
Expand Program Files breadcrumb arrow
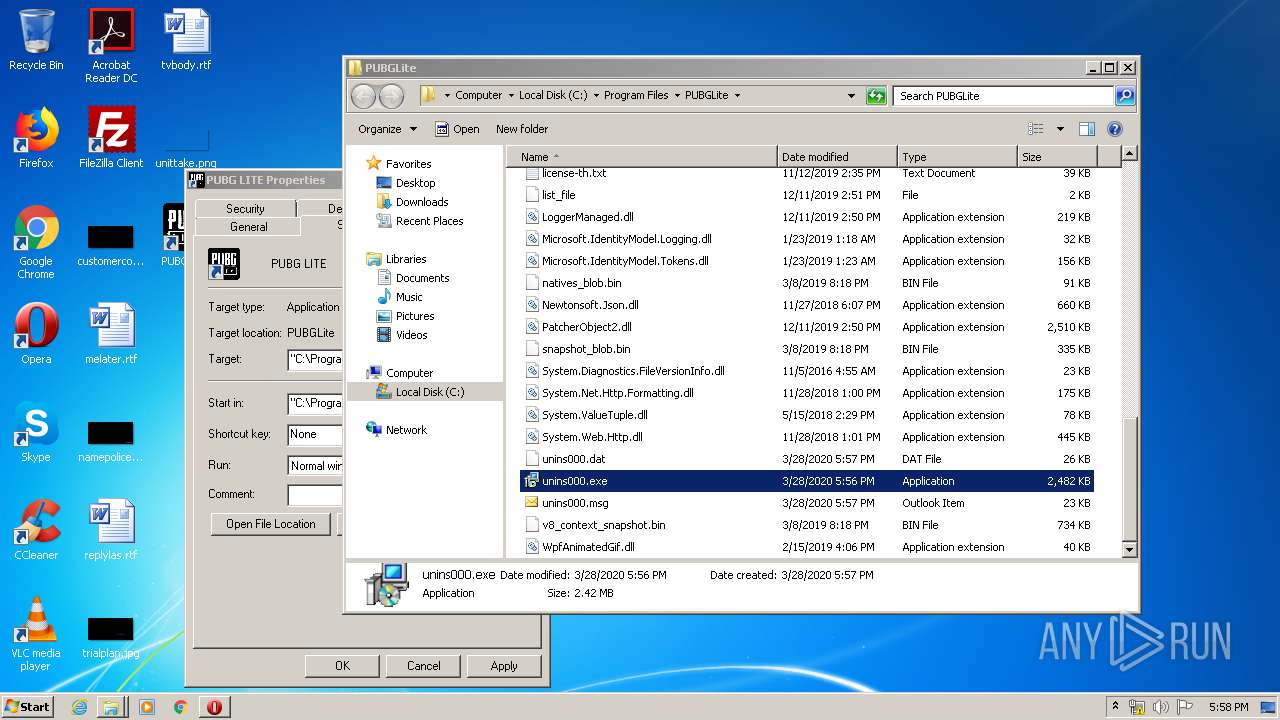676,96
